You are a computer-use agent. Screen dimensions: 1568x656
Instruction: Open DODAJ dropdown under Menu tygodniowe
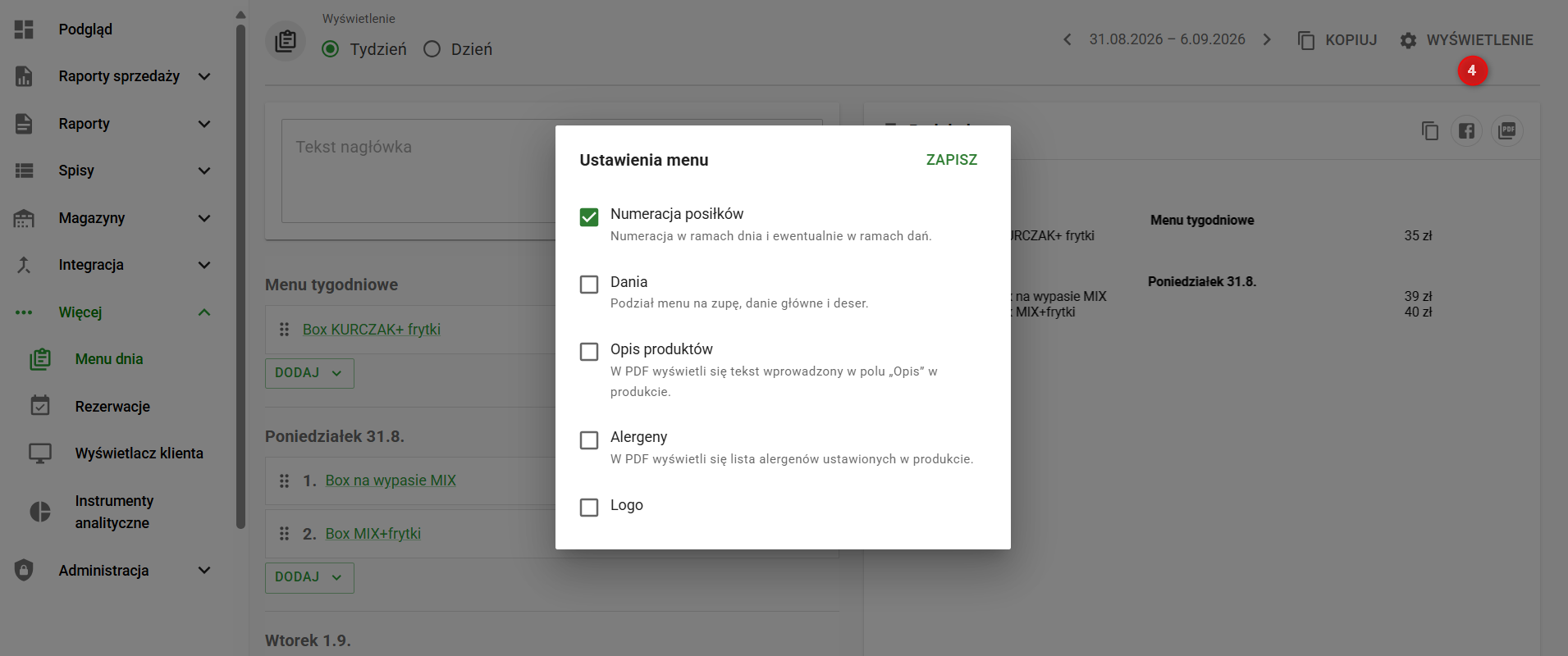pyautogui.click(x=309, y=373)
